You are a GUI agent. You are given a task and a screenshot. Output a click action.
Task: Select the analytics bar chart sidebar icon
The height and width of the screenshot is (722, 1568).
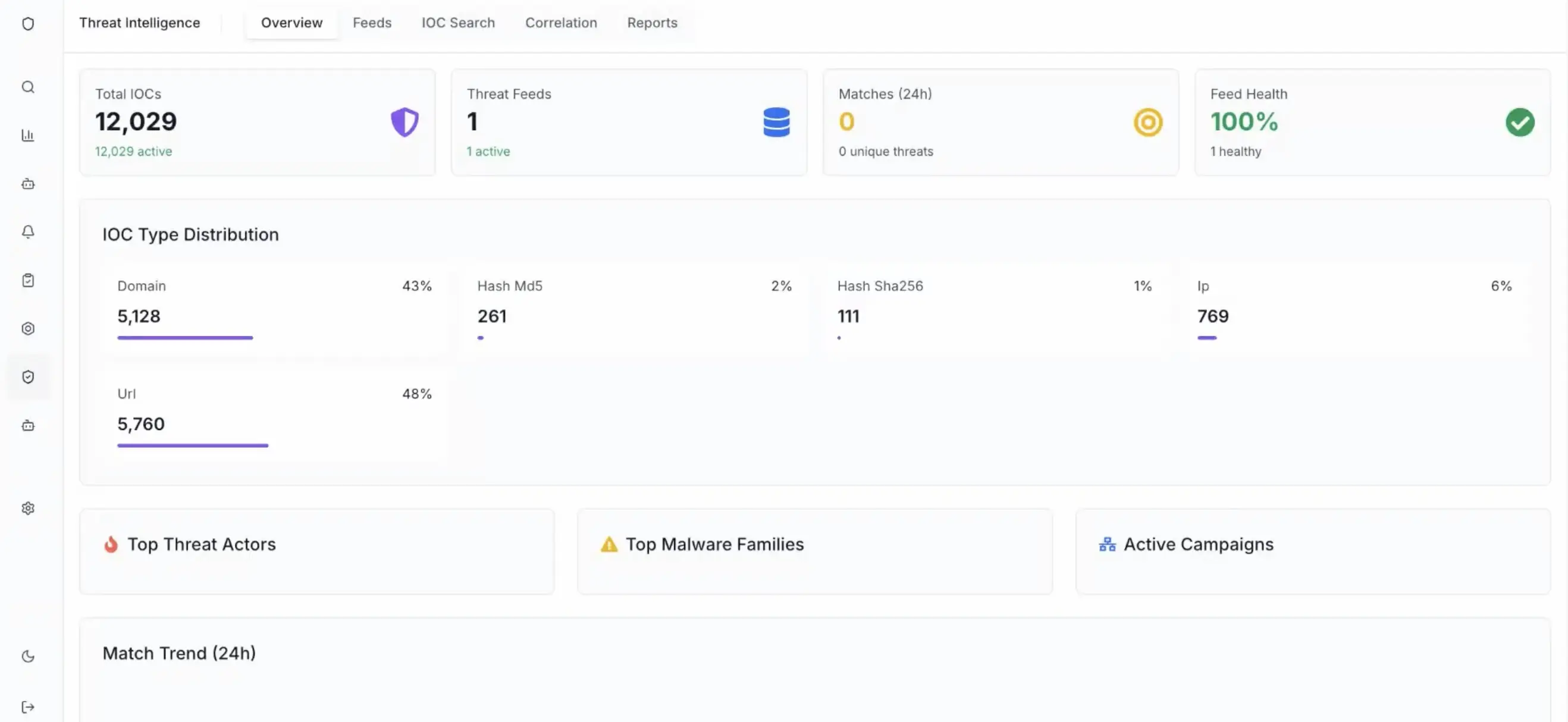pos(28,135)
